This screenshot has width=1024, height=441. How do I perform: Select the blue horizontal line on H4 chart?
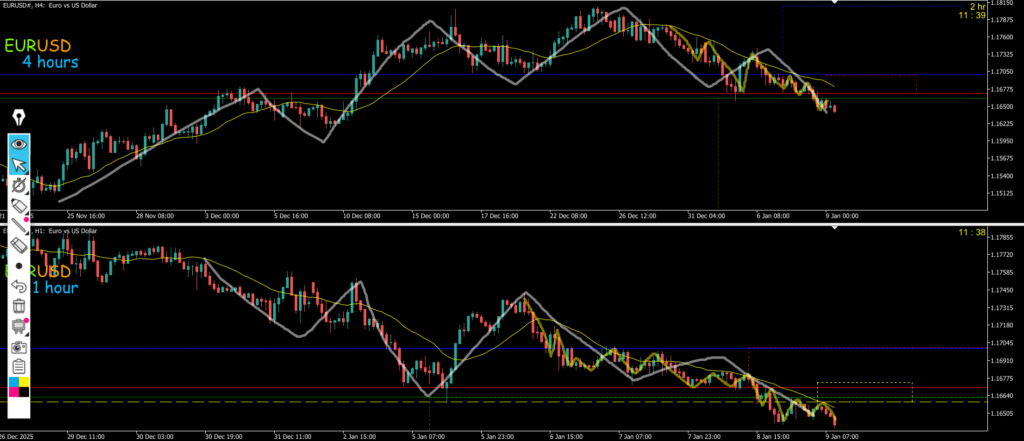(400, 75)
